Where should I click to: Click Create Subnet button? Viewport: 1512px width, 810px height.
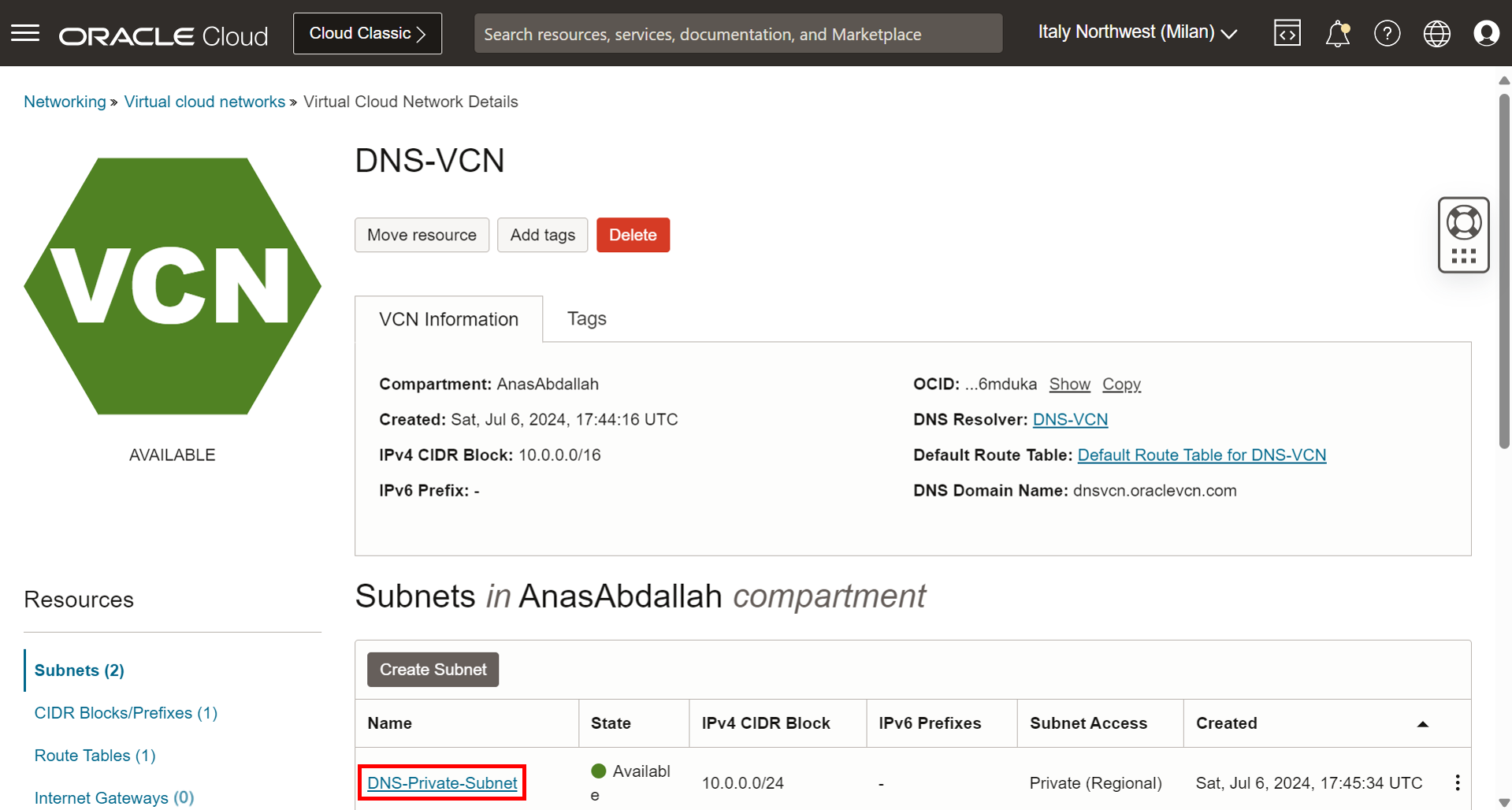click(433, 669)
